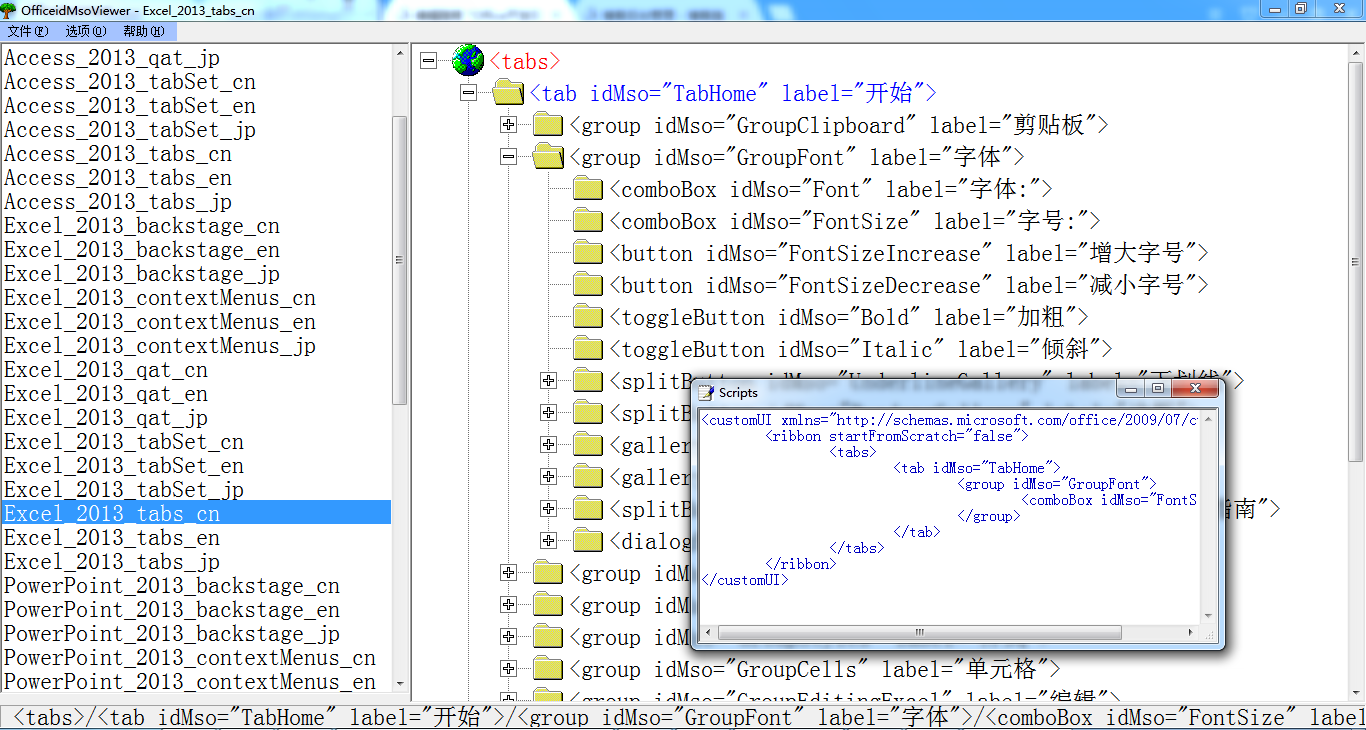1366x730 pixels.
Task: Click the file list scroll-down arrow
Action: click(x=400, y=686)
